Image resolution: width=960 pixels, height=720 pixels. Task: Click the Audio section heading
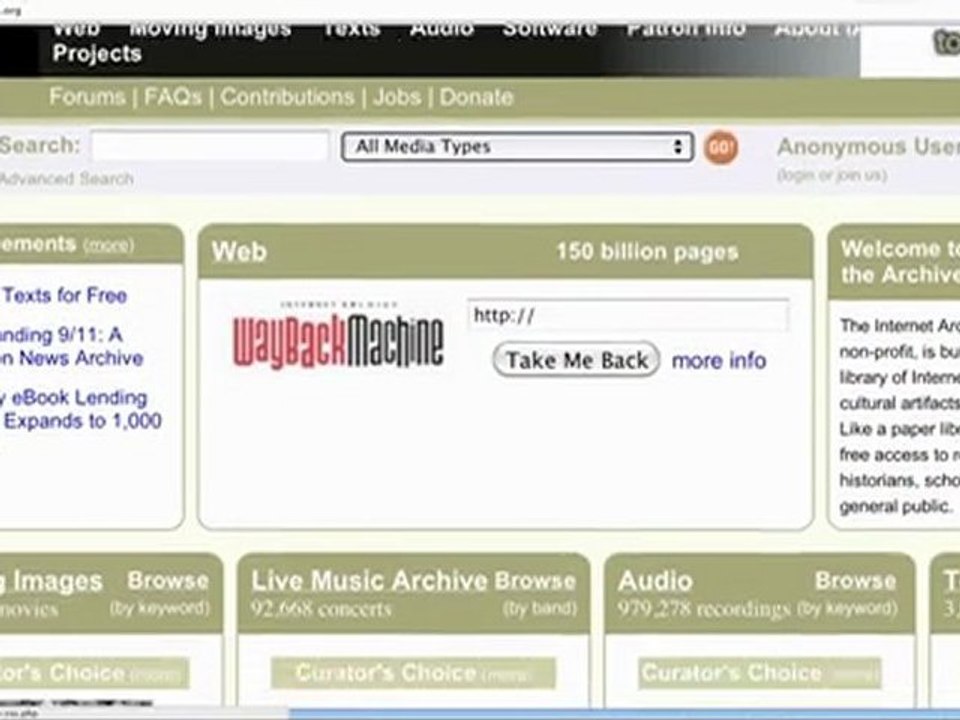click(x=655, y=581)
